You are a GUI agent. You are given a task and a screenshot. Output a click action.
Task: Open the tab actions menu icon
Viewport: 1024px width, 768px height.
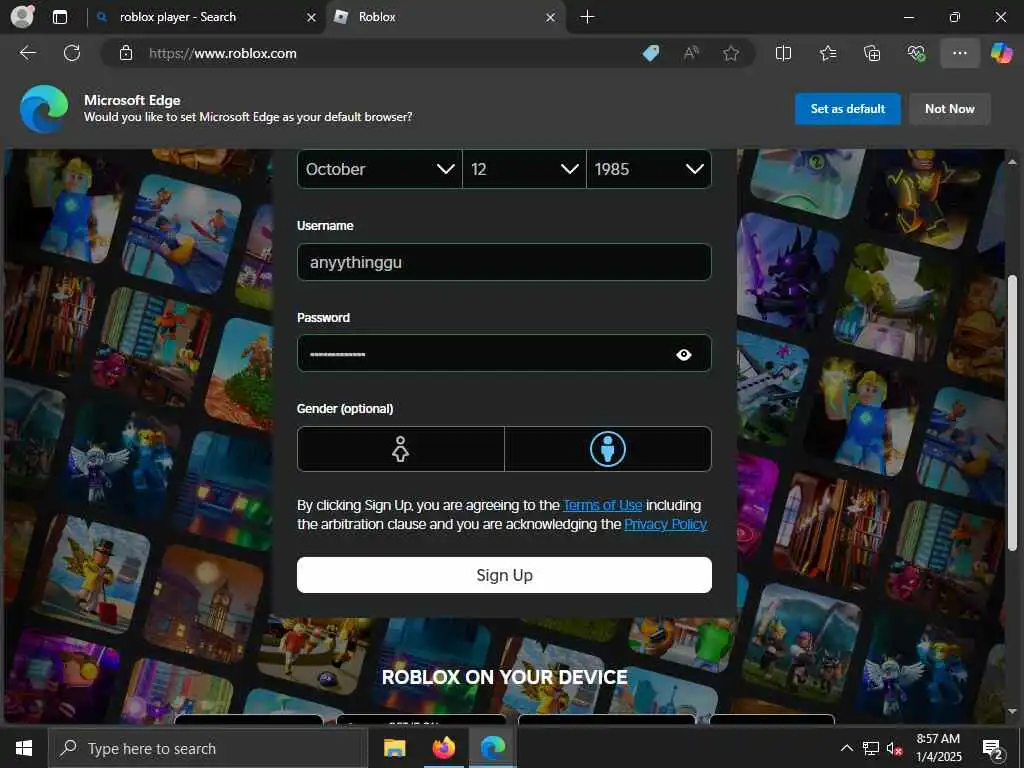(59, 17)
